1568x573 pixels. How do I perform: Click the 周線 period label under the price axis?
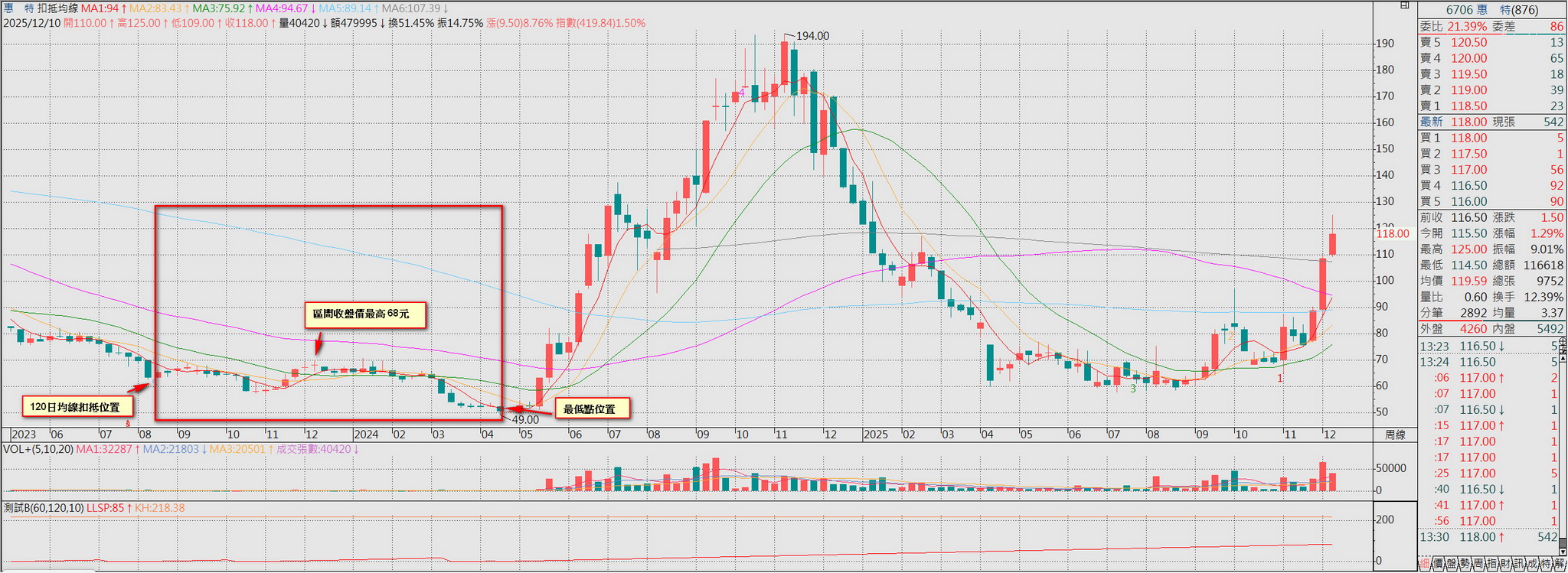pos(1395,435)
